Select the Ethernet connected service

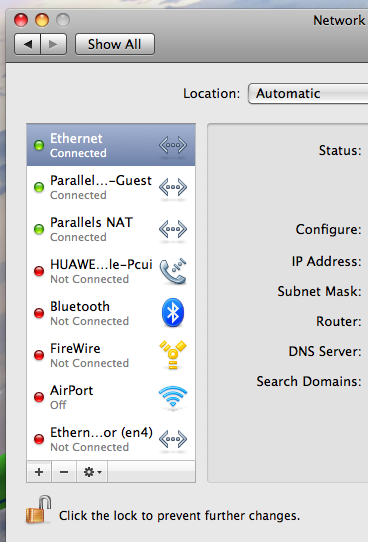click(111, 145)
